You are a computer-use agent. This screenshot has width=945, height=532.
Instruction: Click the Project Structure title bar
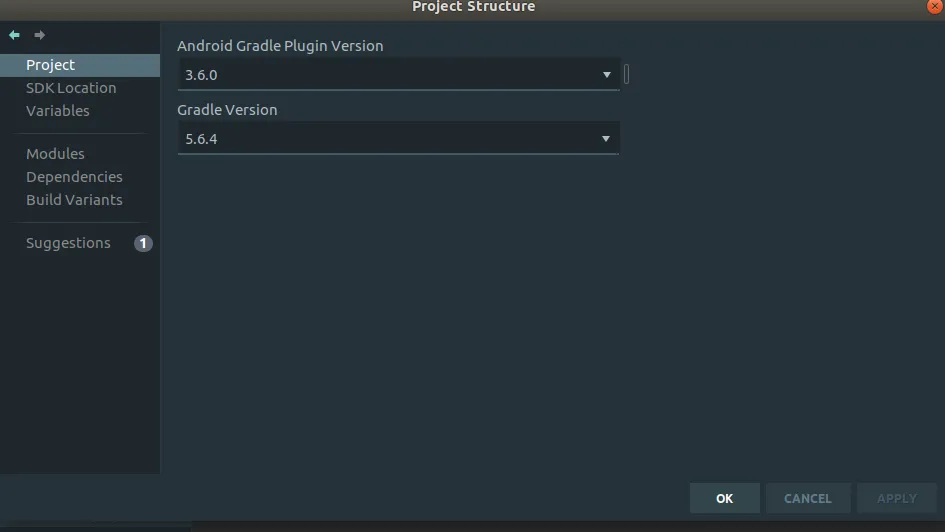point(473,7)
